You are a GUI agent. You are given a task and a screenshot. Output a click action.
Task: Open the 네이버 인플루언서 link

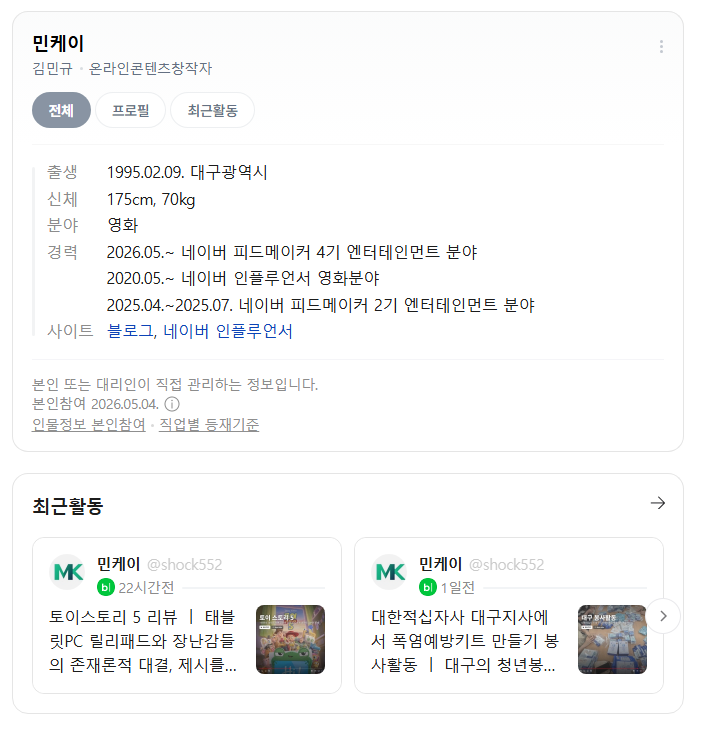click(228, 331)
